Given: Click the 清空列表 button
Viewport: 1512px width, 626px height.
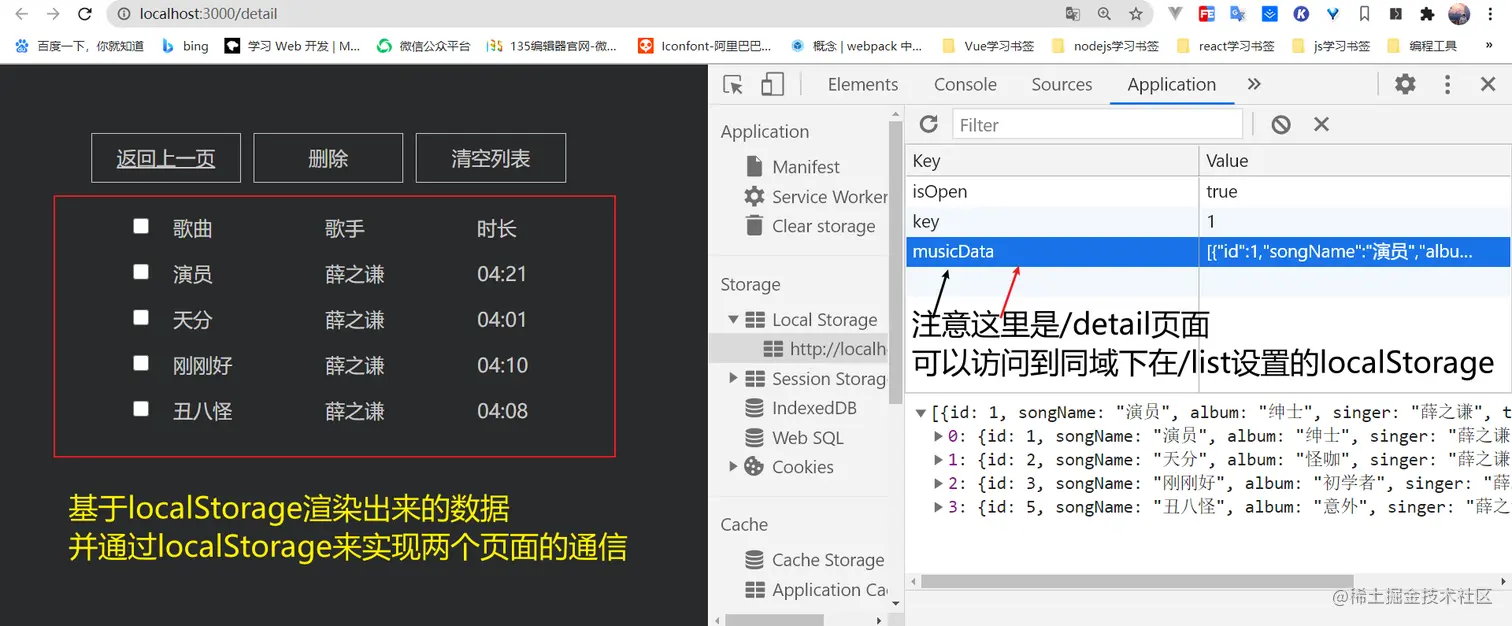Looking at the screenshot, I should tap(491, 158).
